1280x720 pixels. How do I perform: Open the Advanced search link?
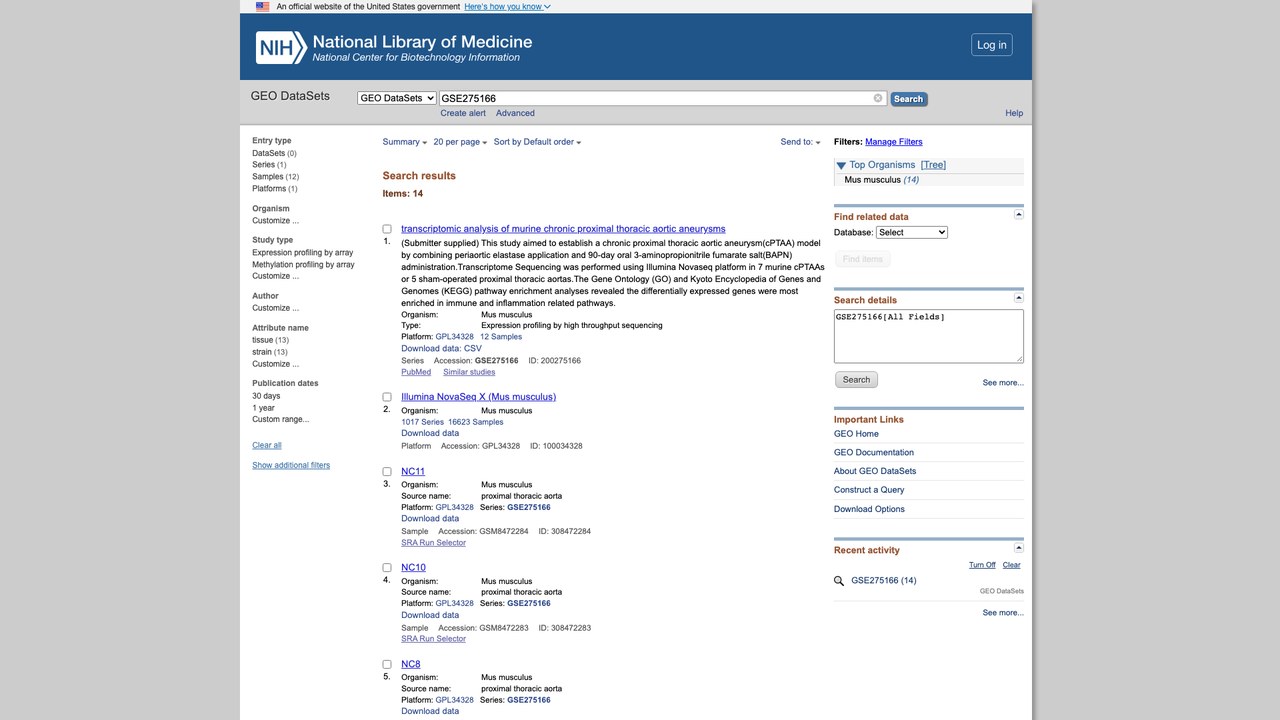515,113
